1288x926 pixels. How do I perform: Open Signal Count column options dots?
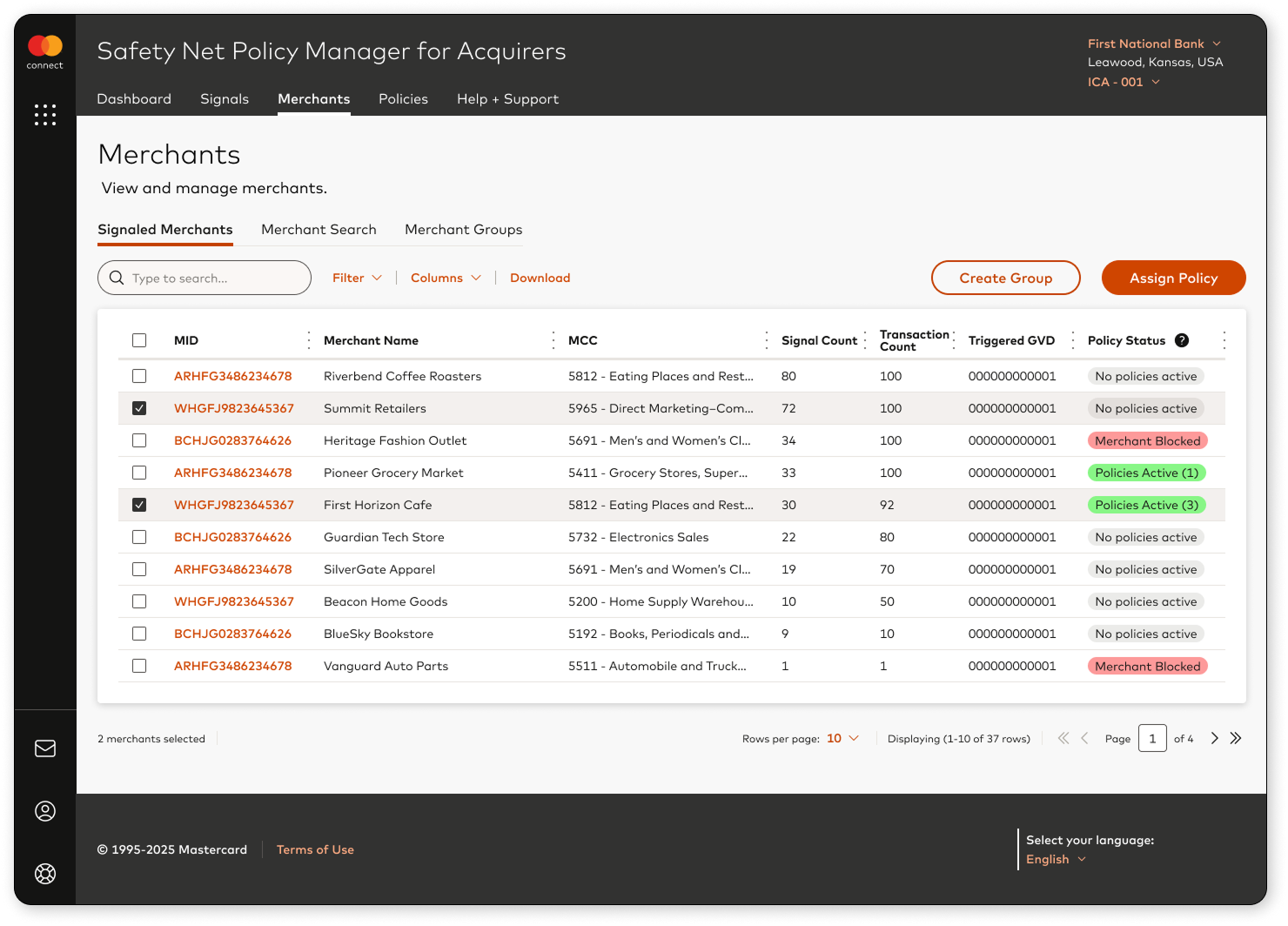click(x=864, y=340)
